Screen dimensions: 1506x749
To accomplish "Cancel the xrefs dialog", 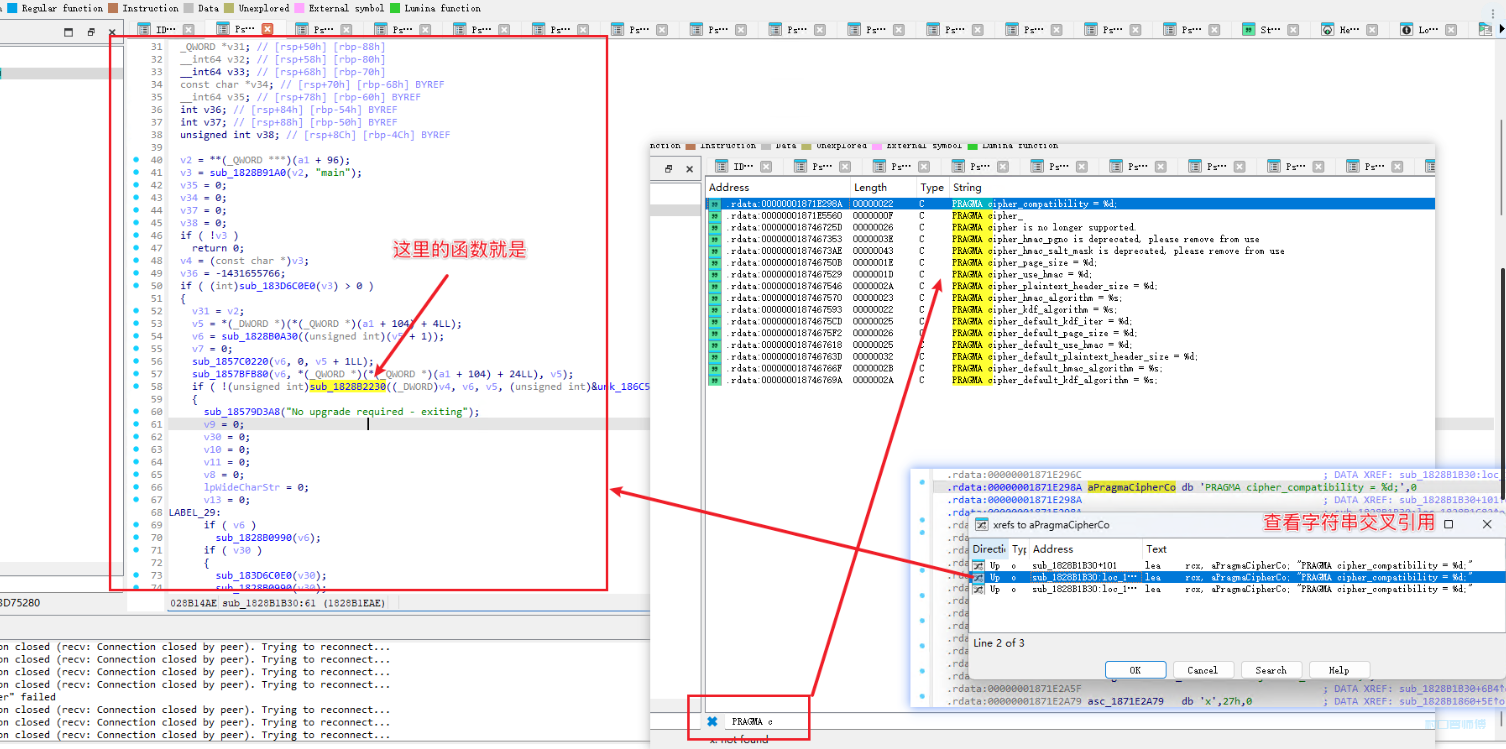I will click(1202, 670).
